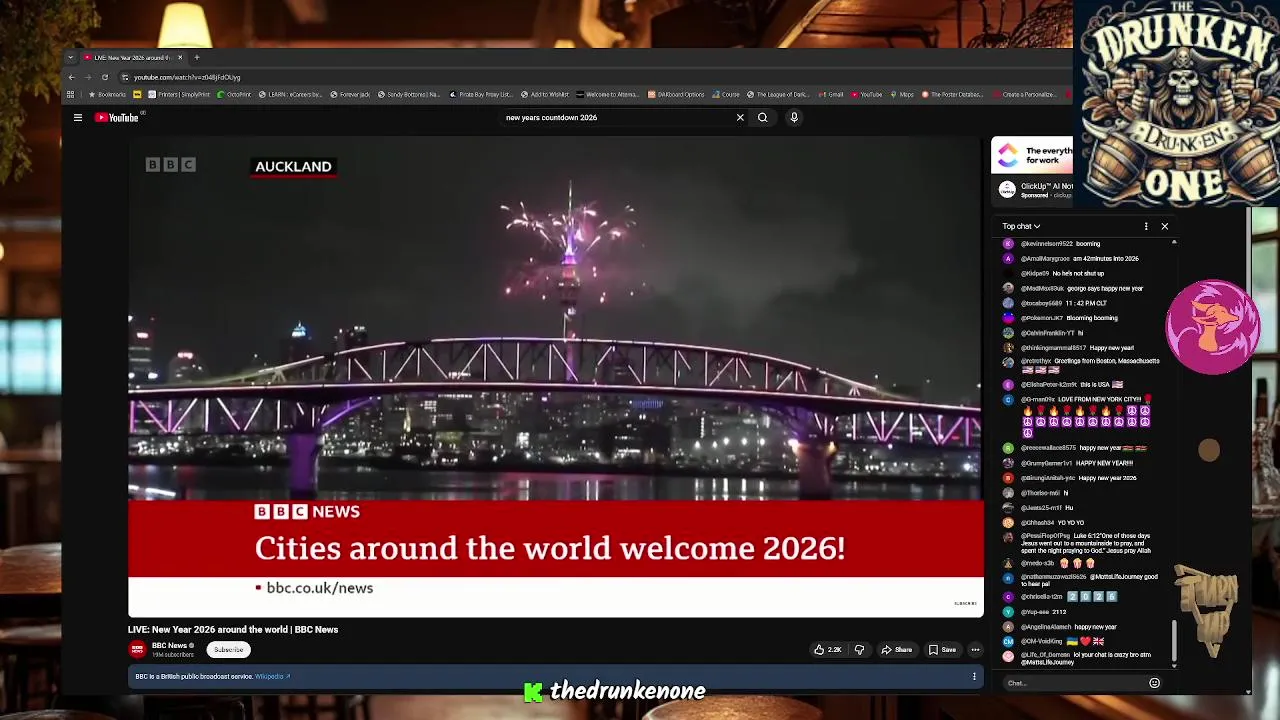
Task: Run search with magnifying glass icon
Action: (x=762, y=118)
